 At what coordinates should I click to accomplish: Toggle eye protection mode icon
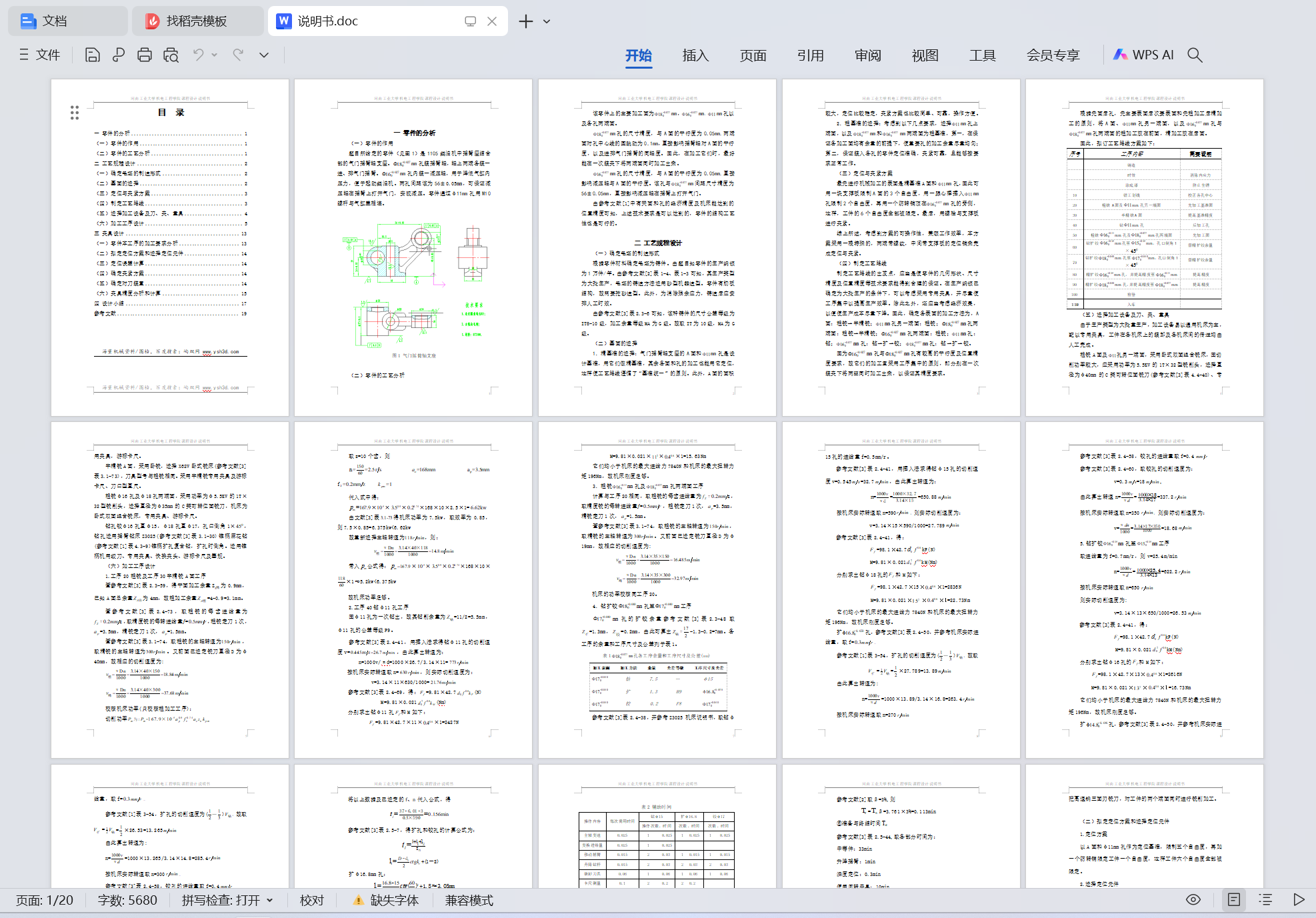[1193, 899]
